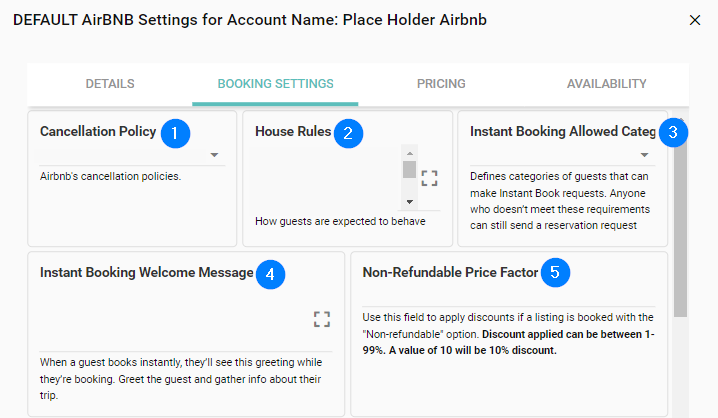
Task: Open Instant Booking Allowed Categories dropdown
Action: click(x=645, y=155)
